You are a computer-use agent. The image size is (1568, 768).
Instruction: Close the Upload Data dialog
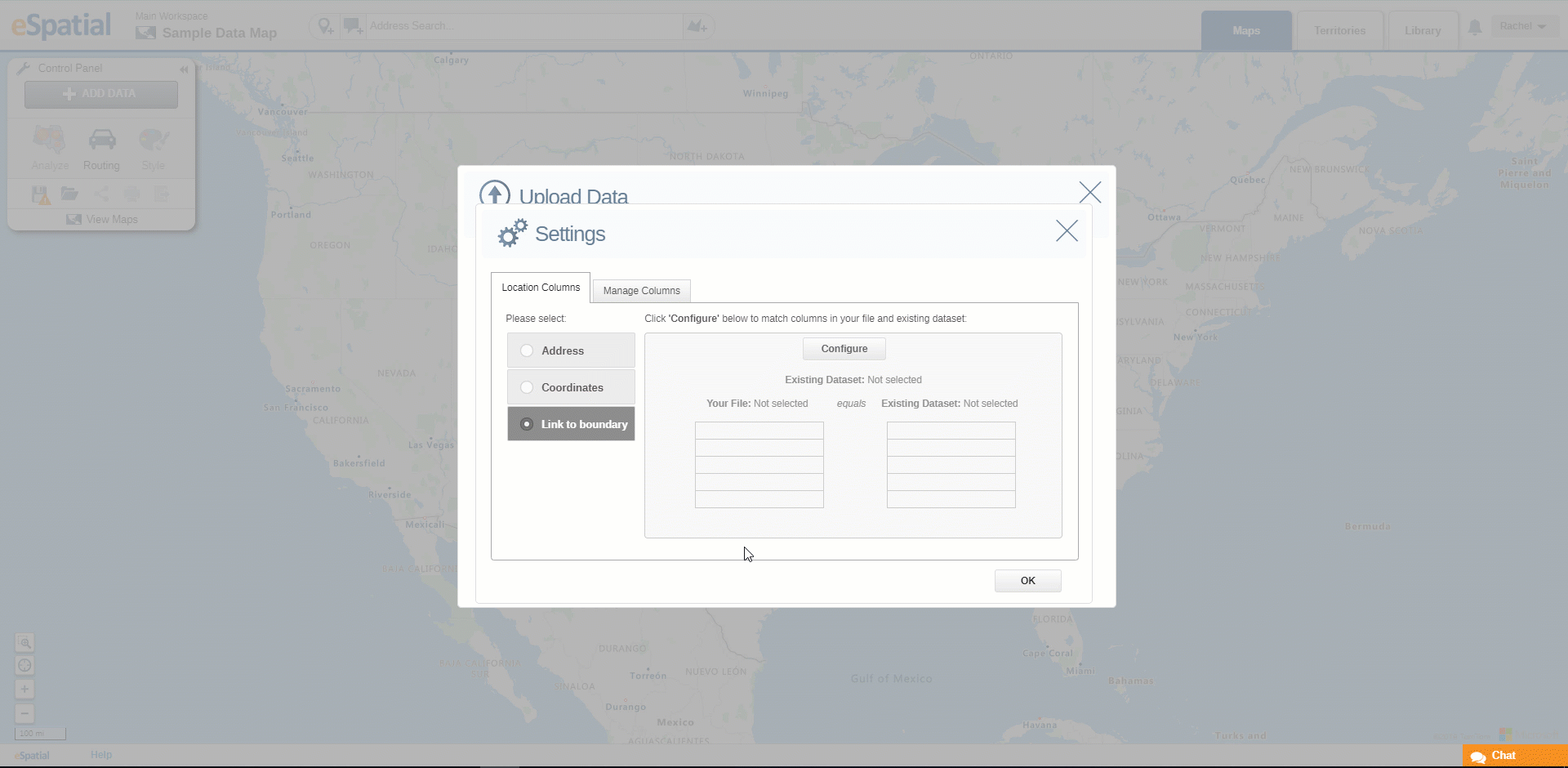(x=1090, y=193)
